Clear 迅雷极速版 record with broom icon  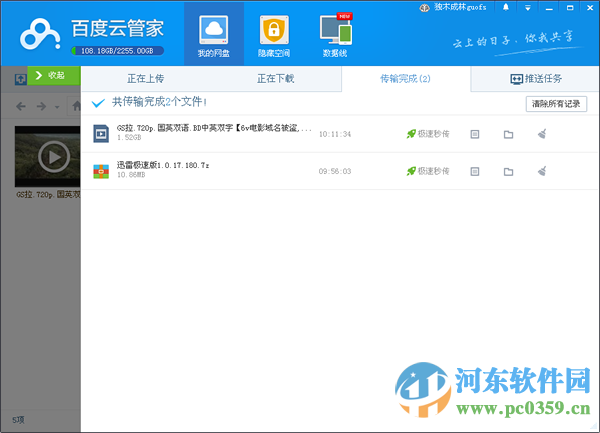[x=542, y=171]
